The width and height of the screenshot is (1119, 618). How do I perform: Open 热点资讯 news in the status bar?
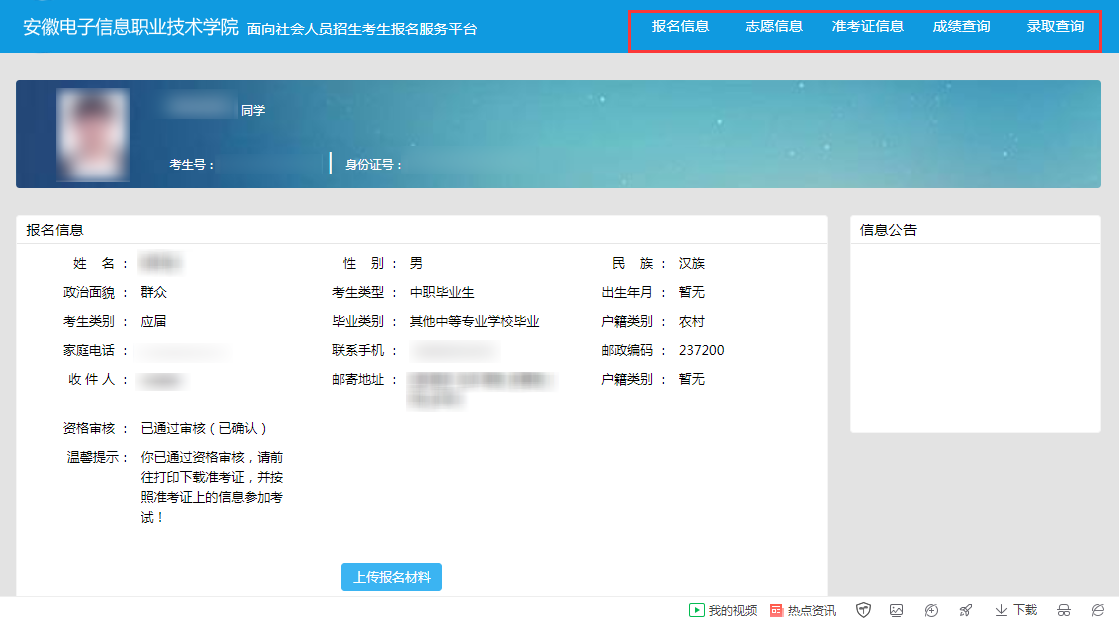[803, 610]
